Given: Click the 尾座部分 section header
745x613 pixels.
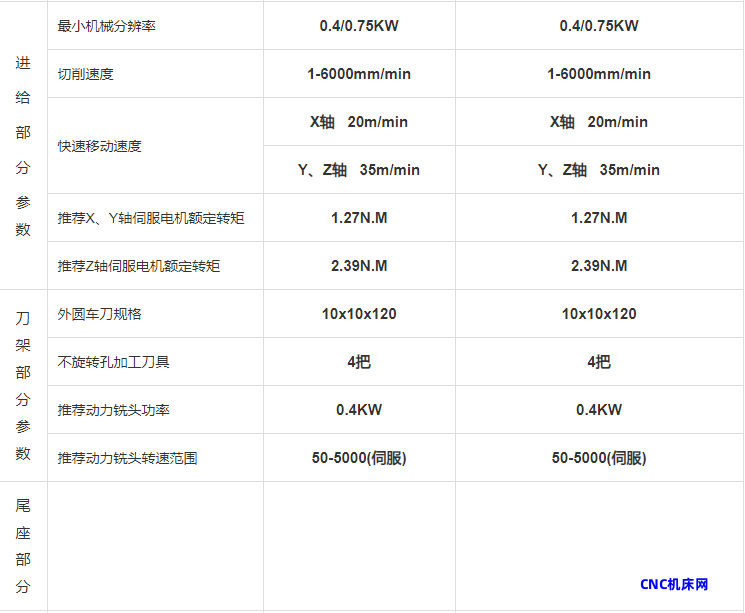Looking at the screenshot, I should pos(23,546).
